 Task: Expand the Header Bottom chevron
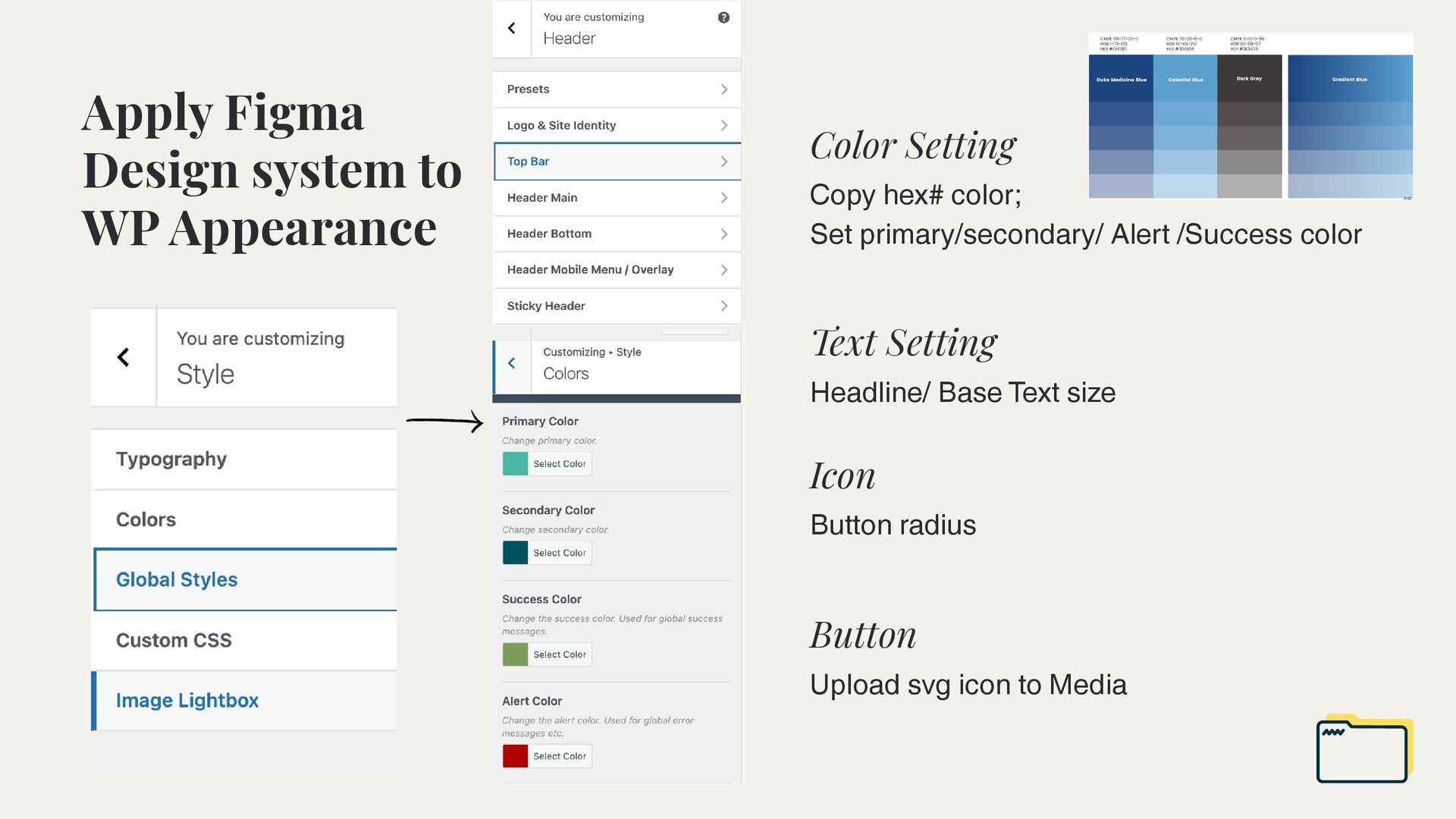coord(724,234)
